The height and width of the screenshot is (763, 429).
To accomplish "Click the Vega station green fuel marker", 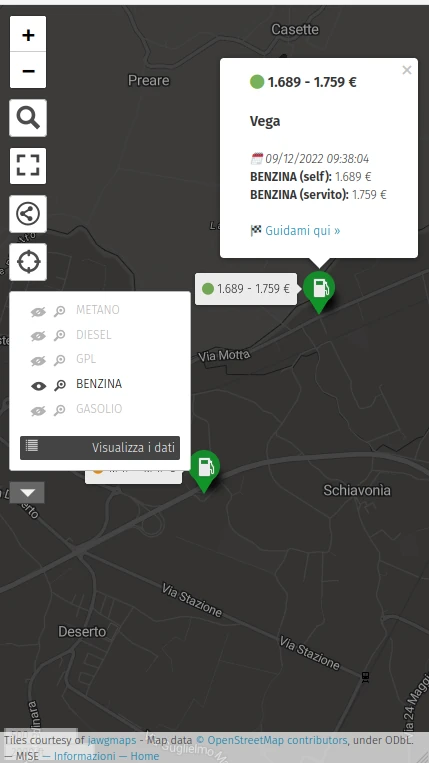I will coord(319,291).
